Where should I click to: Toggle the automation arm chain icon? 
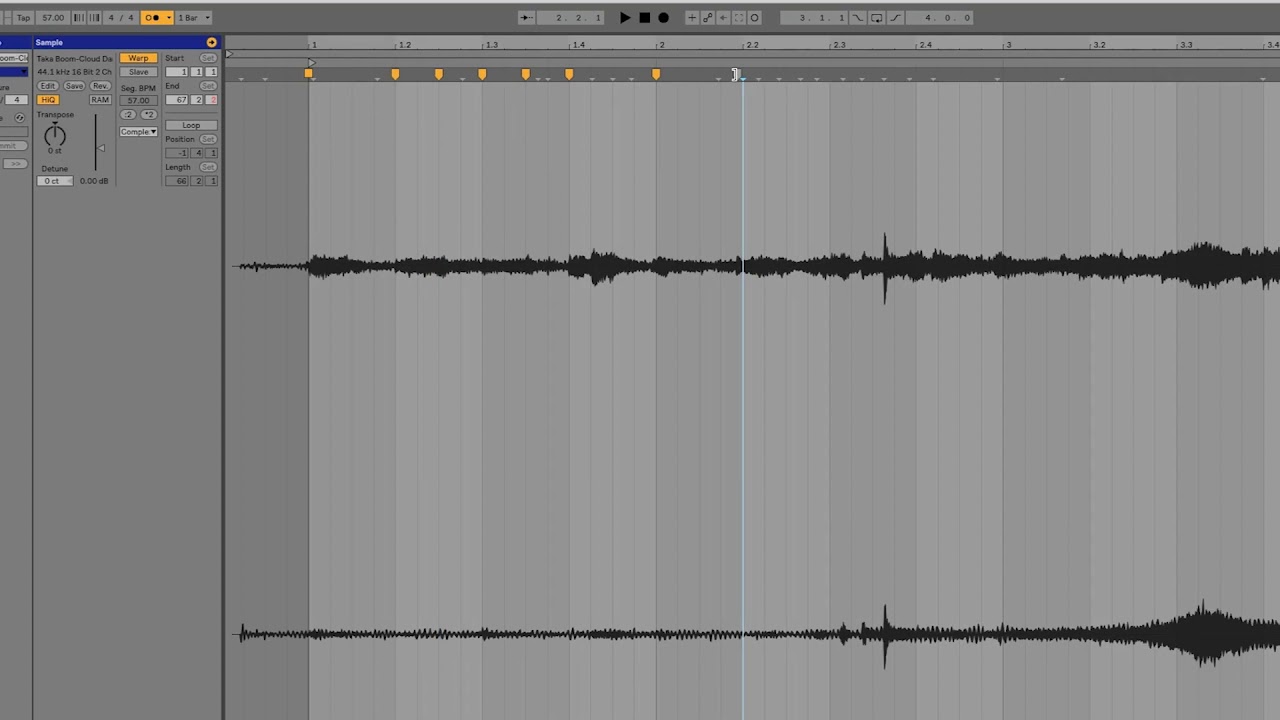pyautogui.click(x=707, y=17)
